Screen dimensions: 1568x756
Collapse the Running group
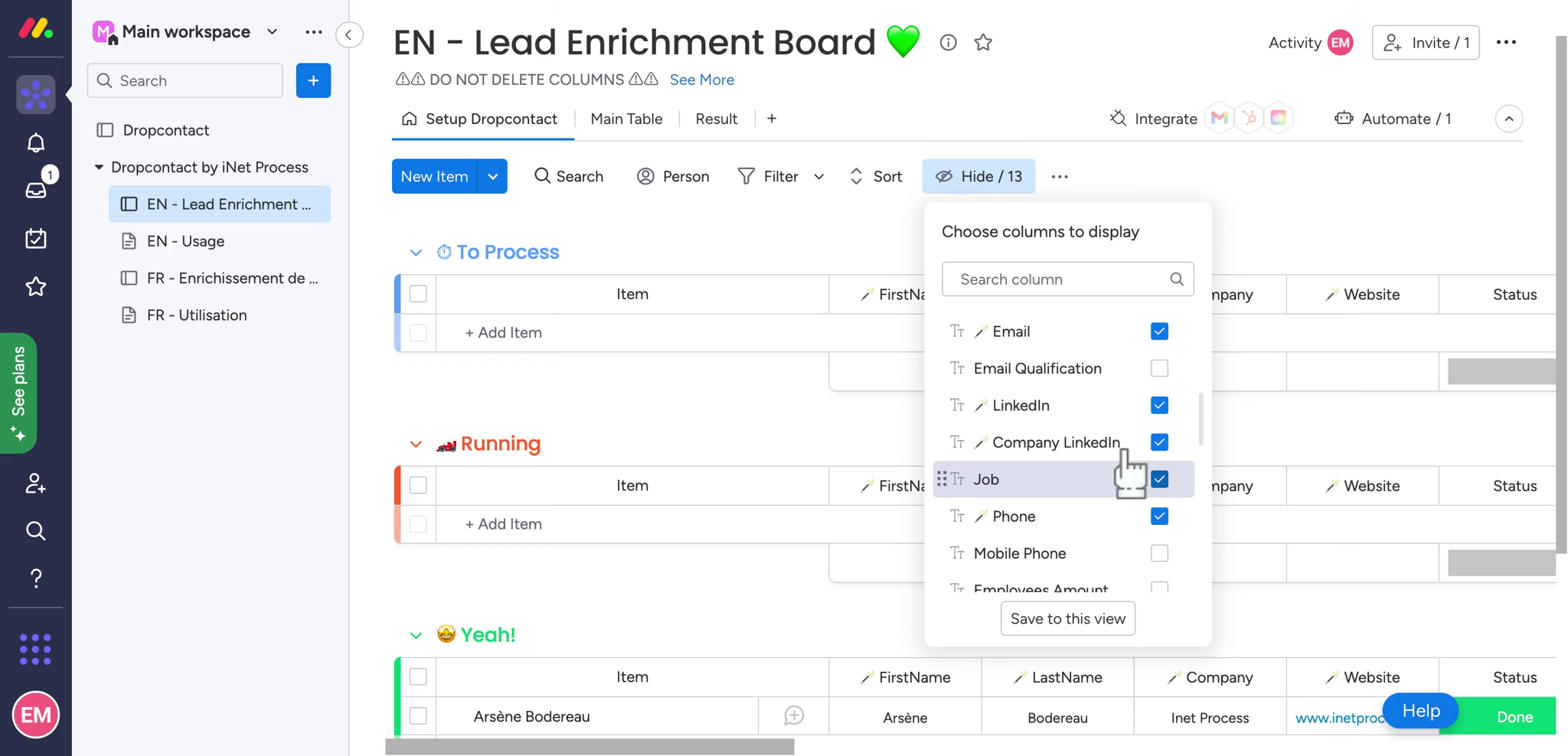pos(416,444)
